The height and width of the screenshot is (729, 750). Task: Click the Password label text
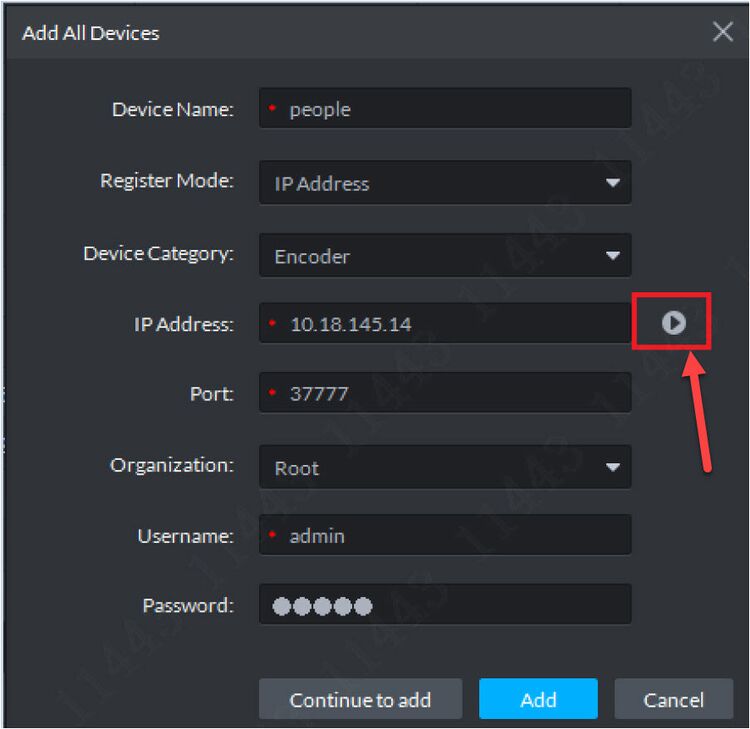(x=188, y=605)
